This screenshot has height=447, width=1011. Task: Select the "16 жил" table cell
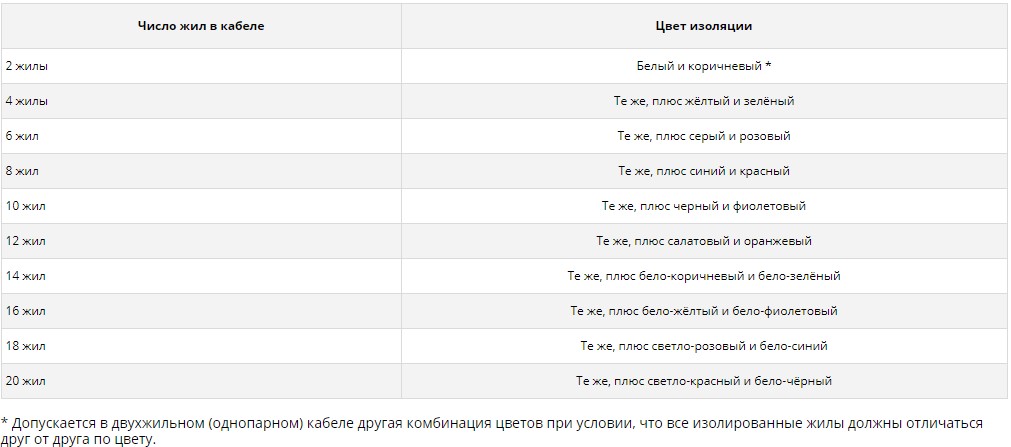pyautogui.click(x=26, y=311)
